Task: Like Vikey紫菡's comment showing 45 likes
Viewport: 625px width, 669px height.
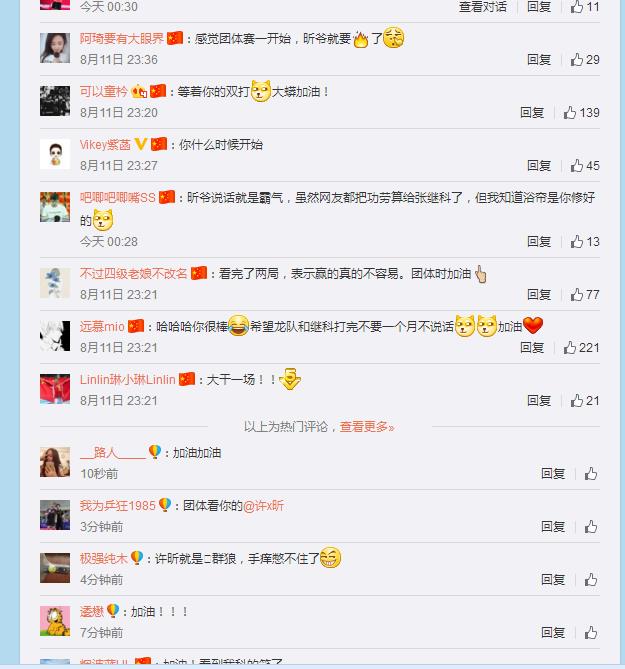Action: click(585, 166)
